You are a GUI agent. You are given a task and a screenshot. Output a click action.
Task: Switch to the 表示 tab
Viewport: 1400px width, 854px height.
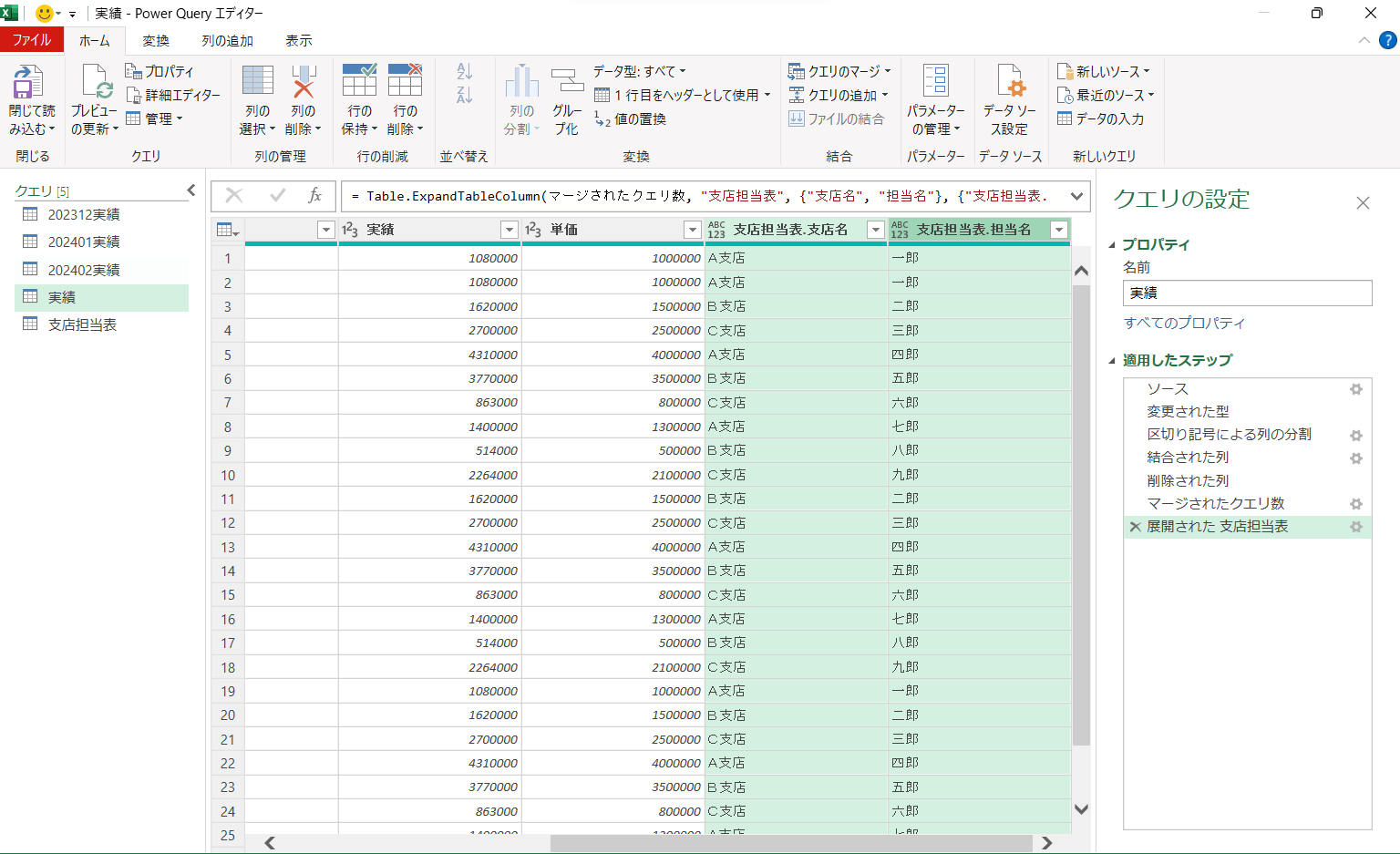[x=298, y=40]
